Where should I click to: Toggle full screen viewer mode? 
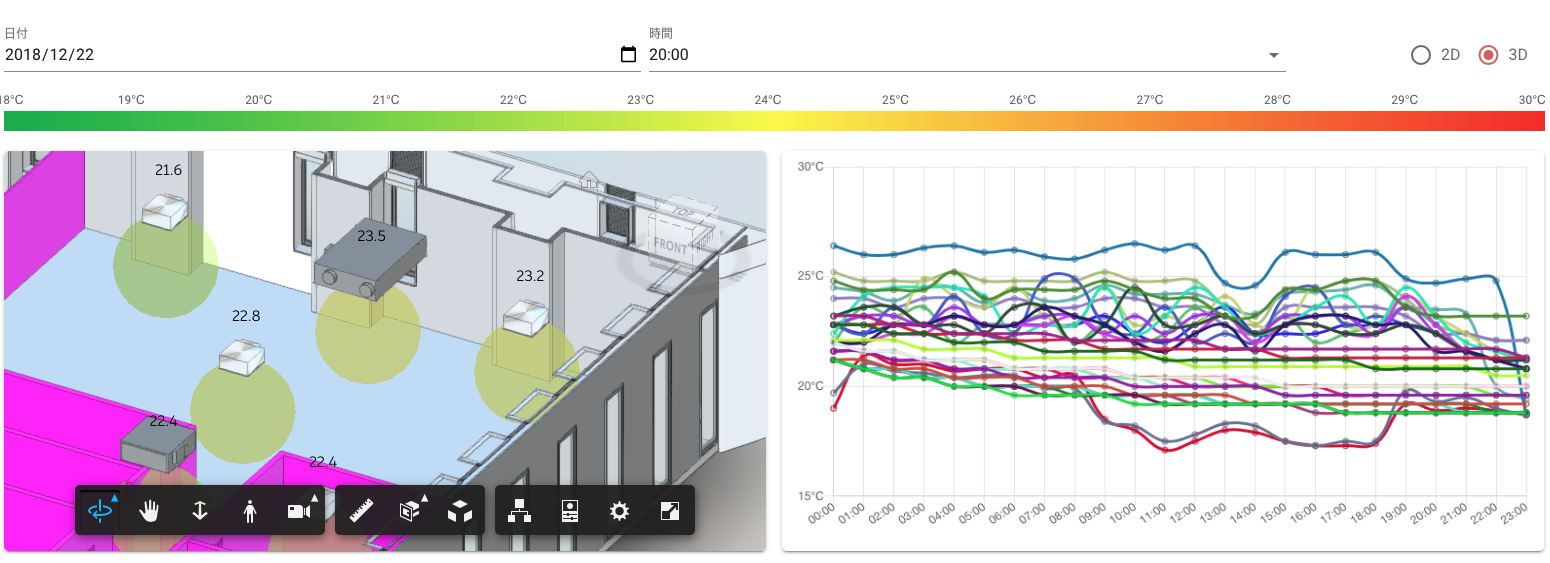point(670,511)
